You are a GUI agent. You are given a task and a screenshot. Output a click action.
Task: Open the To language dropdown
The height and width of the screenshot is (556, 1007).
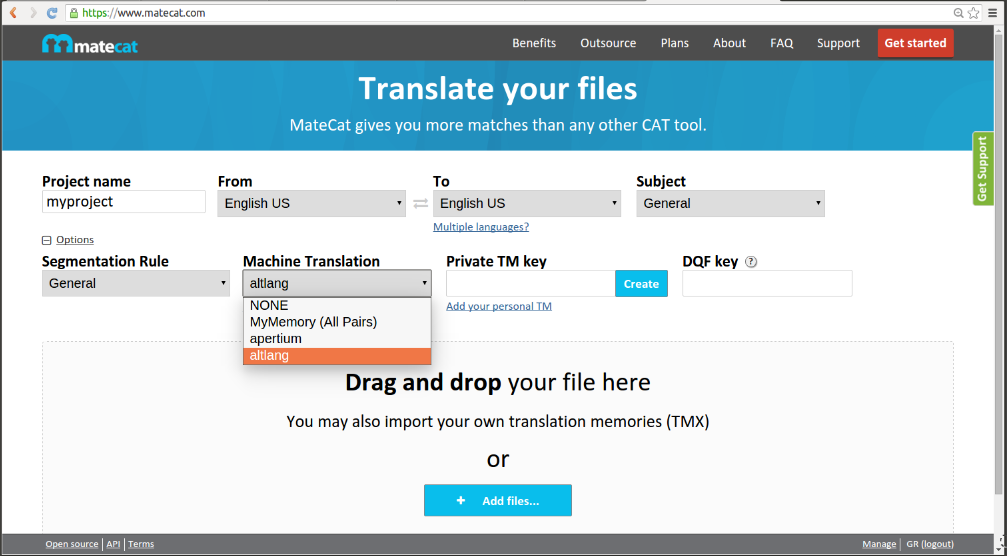click(x=527, y=204)
